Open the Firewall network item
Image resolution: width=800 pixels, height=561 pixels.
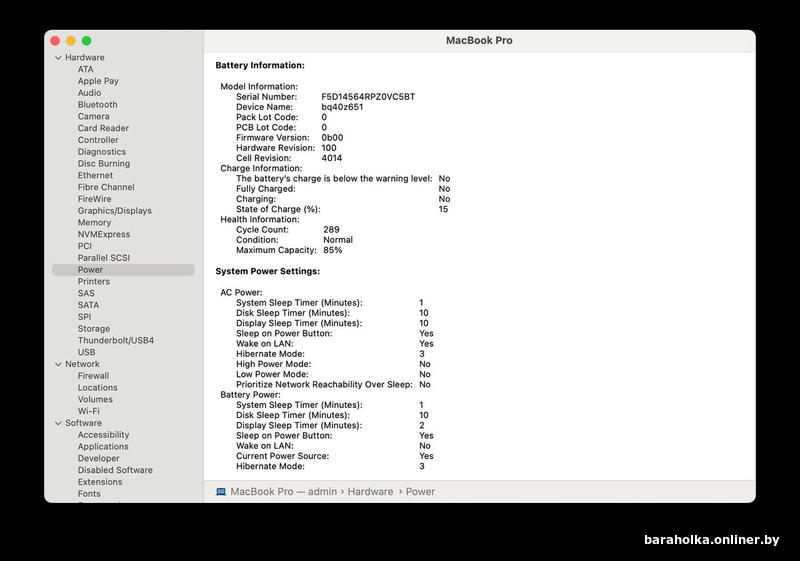[x=93, y=376]
